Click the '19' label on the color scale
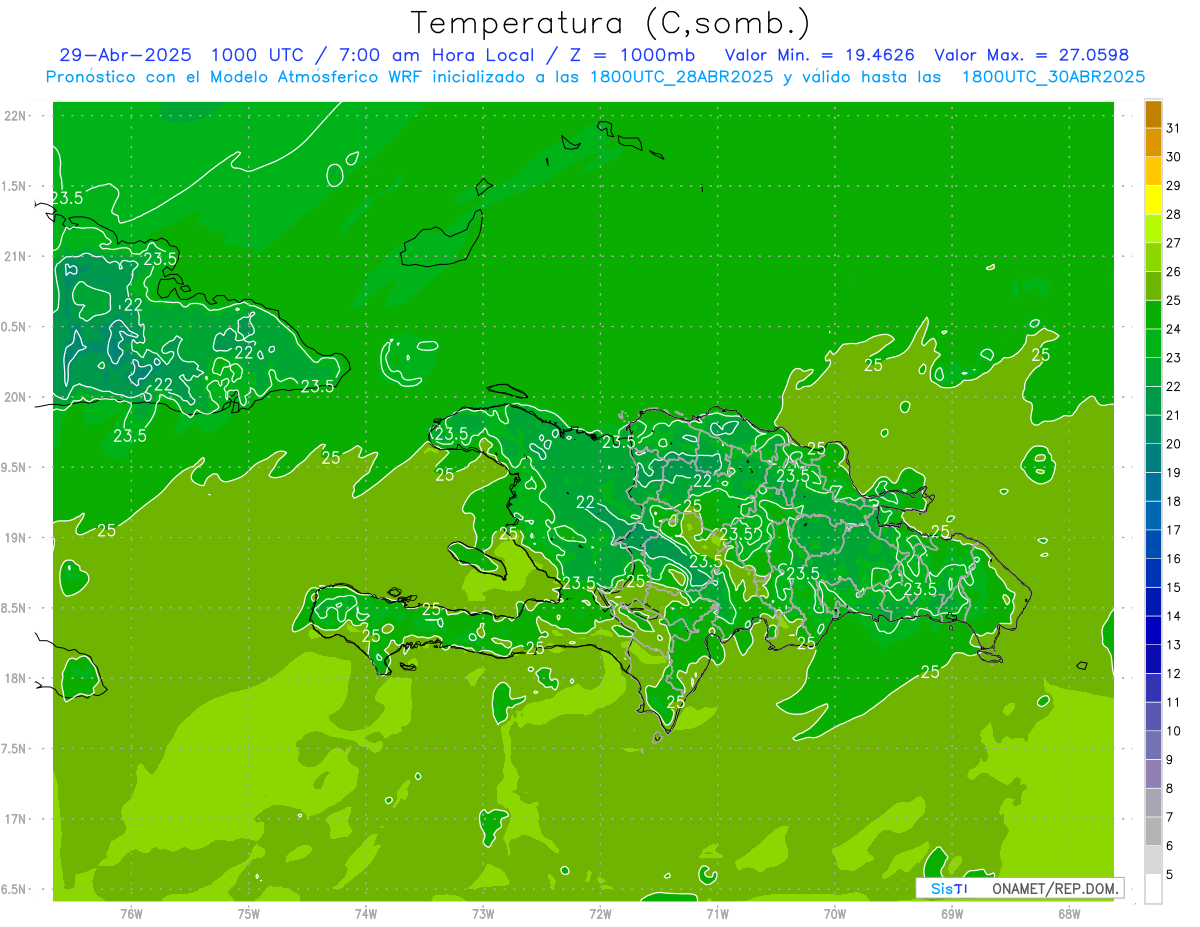 [x=1174, y=473]
